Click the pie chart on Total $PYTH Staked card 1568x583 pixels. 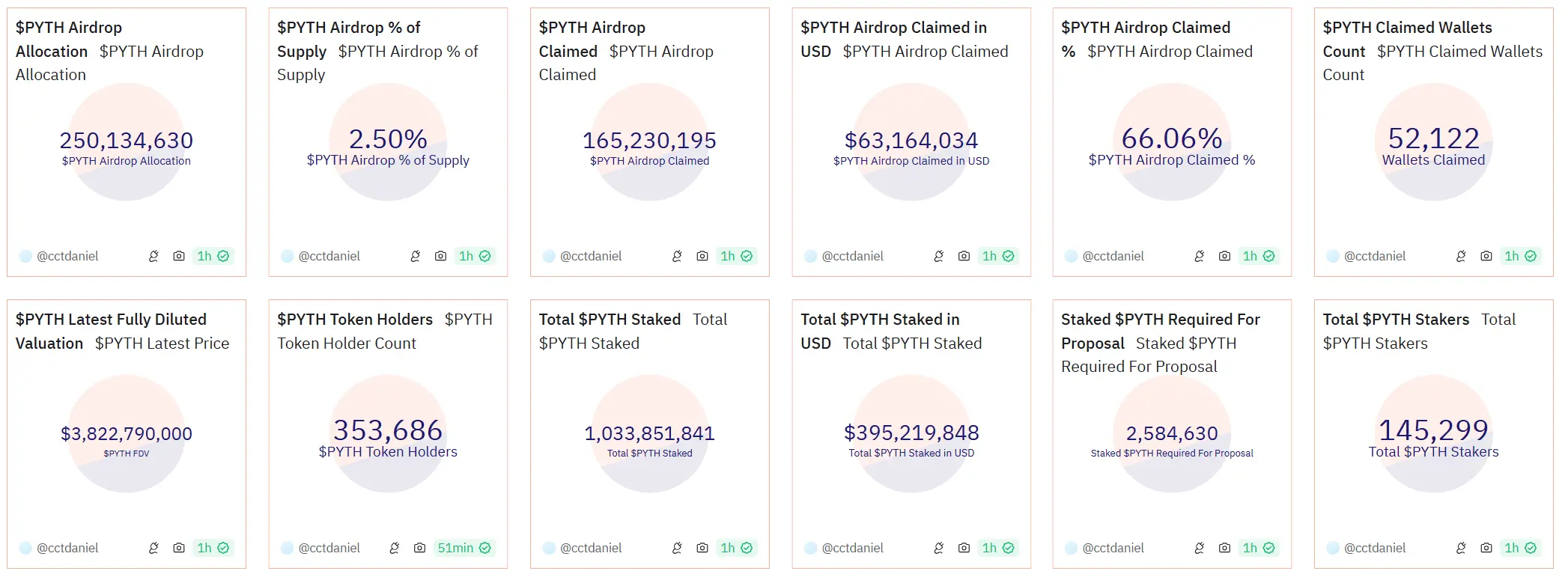[x=648, y=433]
